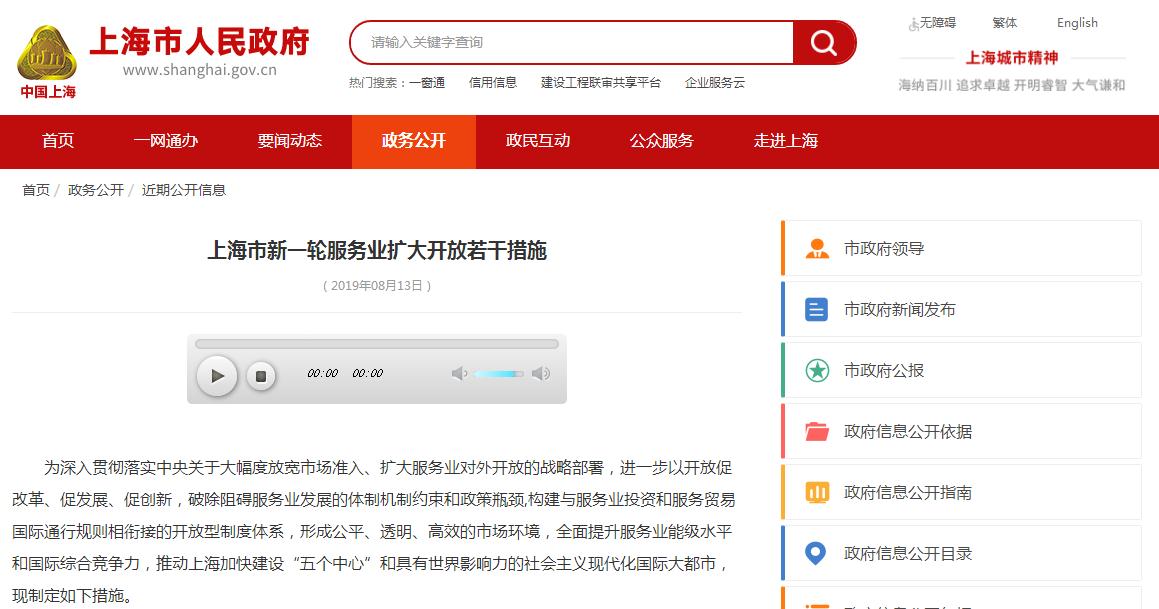Click the audio progress seek bar

(376, 344)
